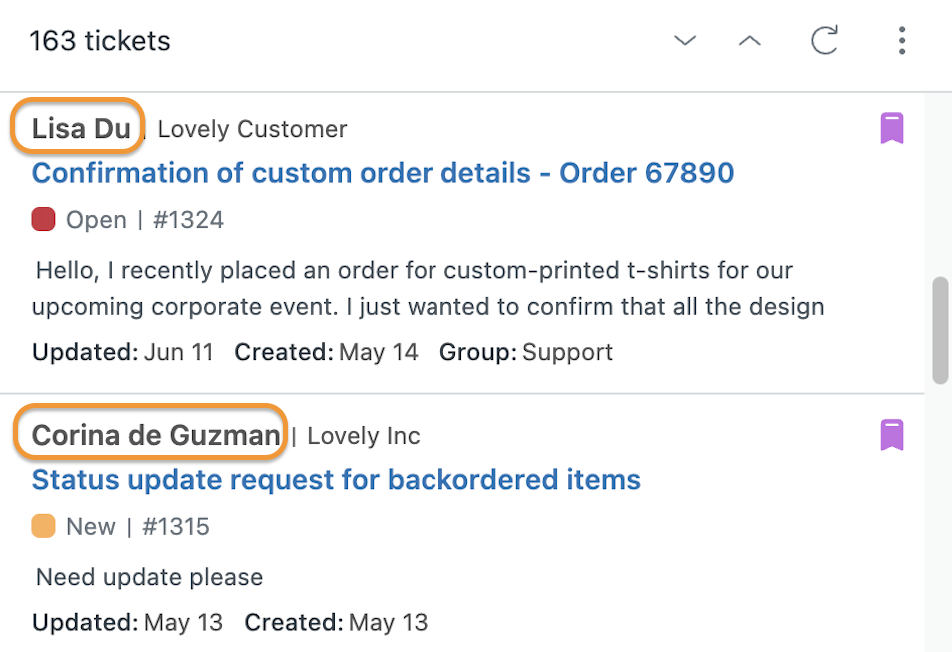Select requester name Lisa Du

point(81,129)
